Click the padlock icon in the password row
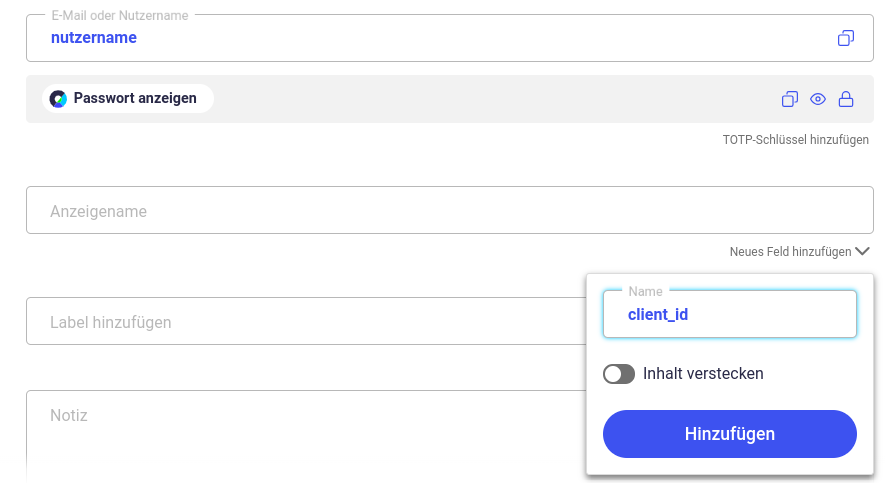 845,99
